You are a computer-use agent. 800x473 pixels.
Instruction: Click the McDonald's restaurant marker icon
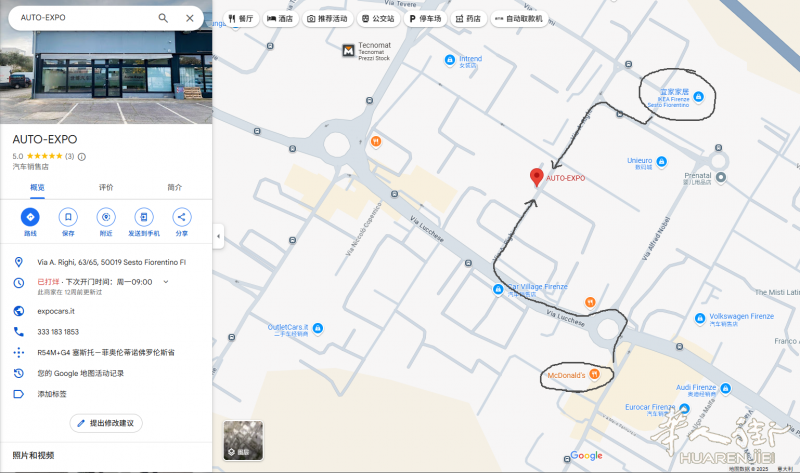[x=594, y=374]
